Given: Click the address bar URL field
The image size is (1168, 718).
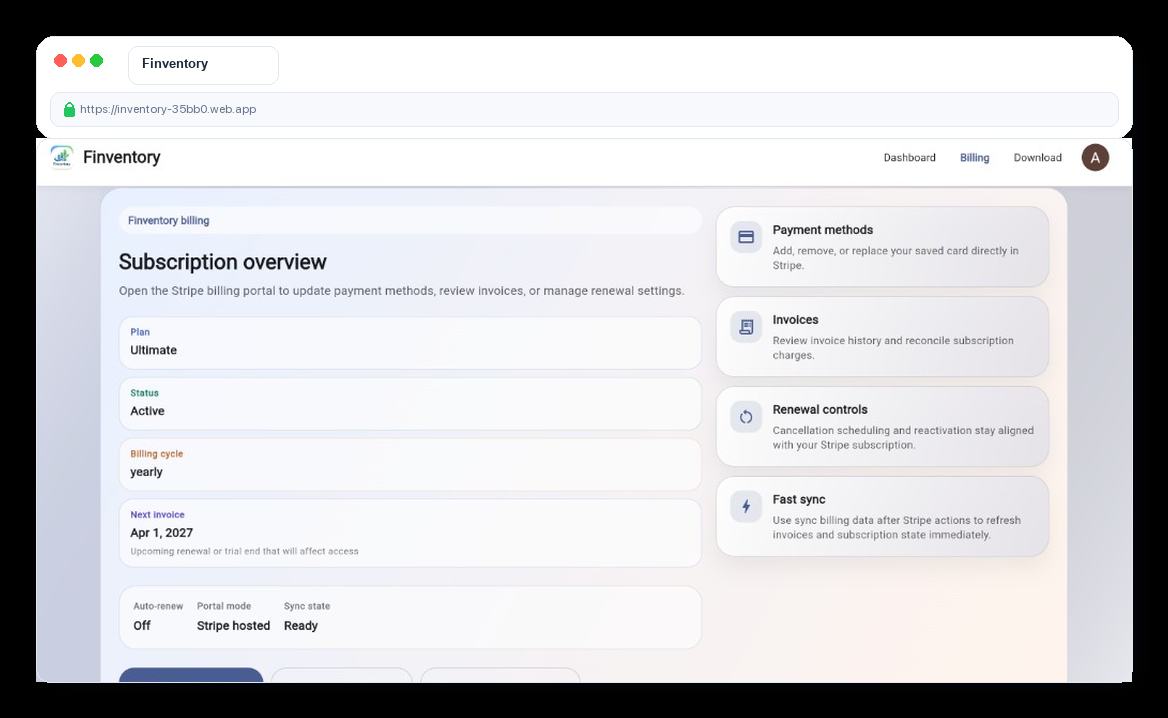Looking at the screenshot, I should tap(584, 109).
